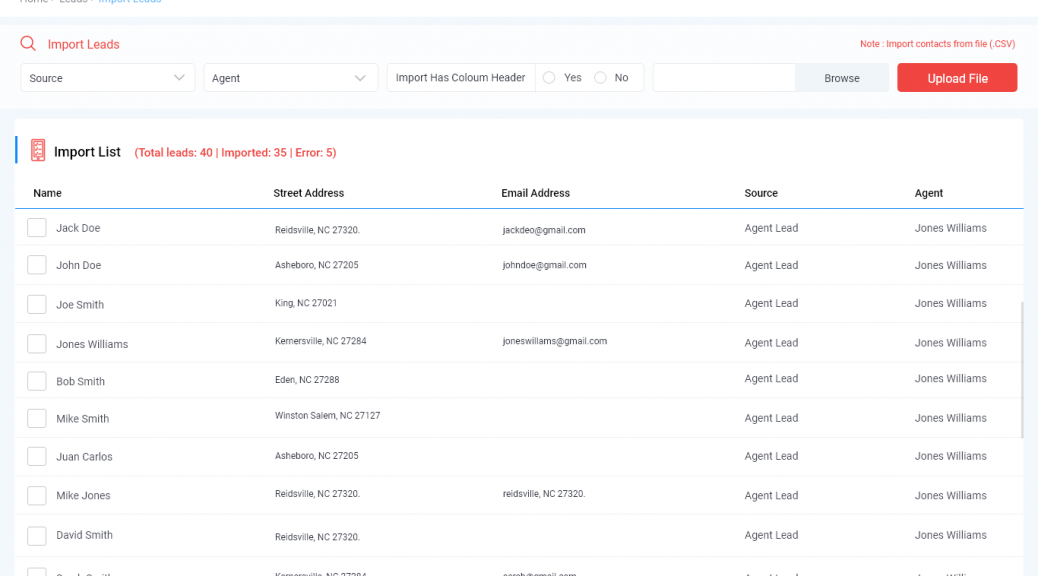Click the email joneswillams@gmail.com
Image resolution: width=1038 pixels, height=576 pixels.
pos(555,341)
